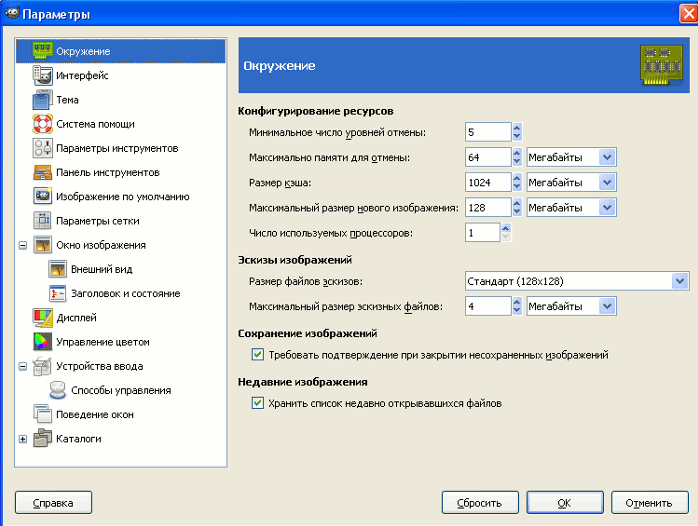Select Управление цветом label

[103, 342]
